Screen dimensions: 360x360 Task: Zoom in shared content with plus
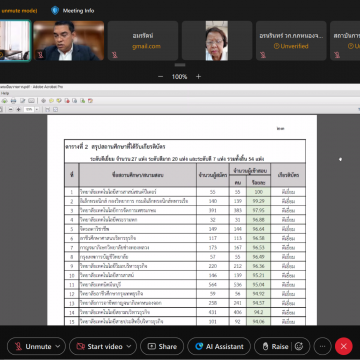[199, 77]
